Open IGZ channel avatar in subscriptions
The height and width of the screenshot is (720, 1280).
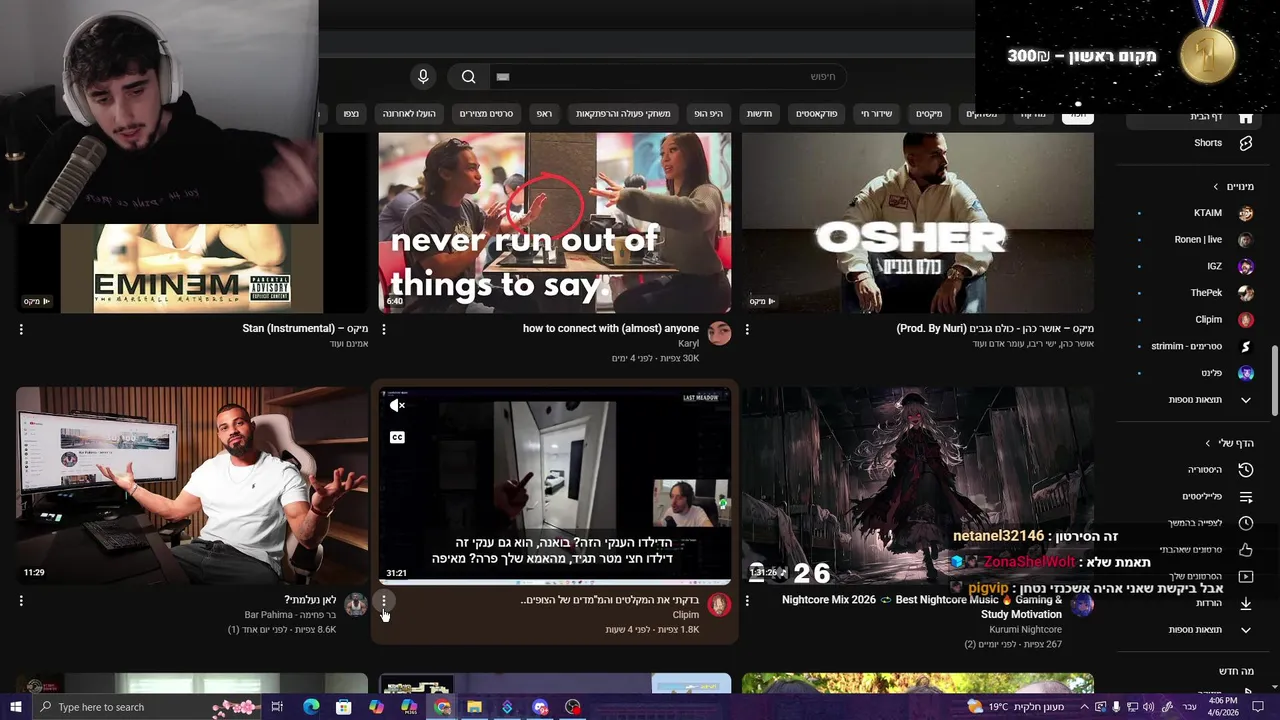coord(1246,267)
